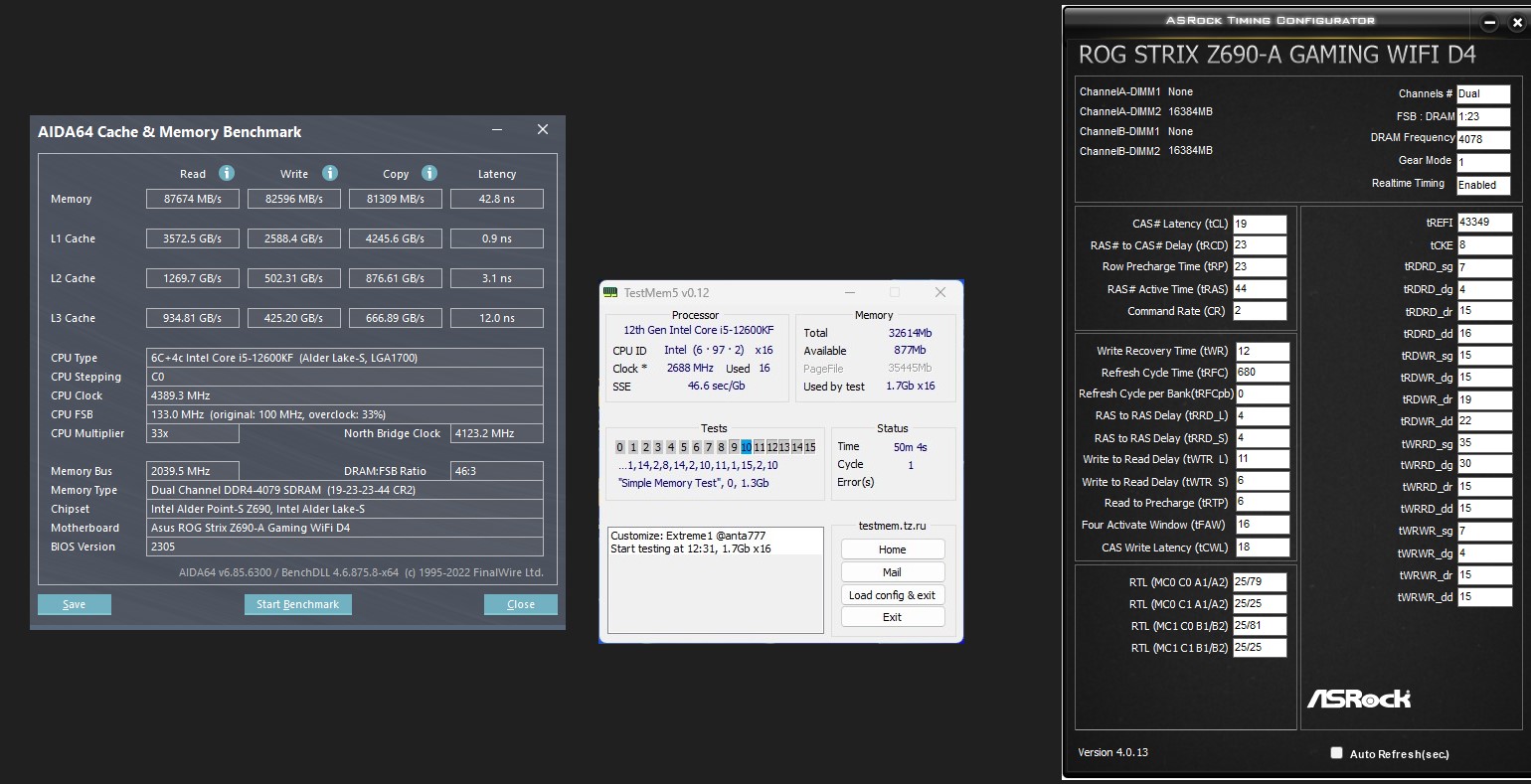
Task: Enable the Auto Refresh(sec.) checkbox
Action: click(1337, 753)
